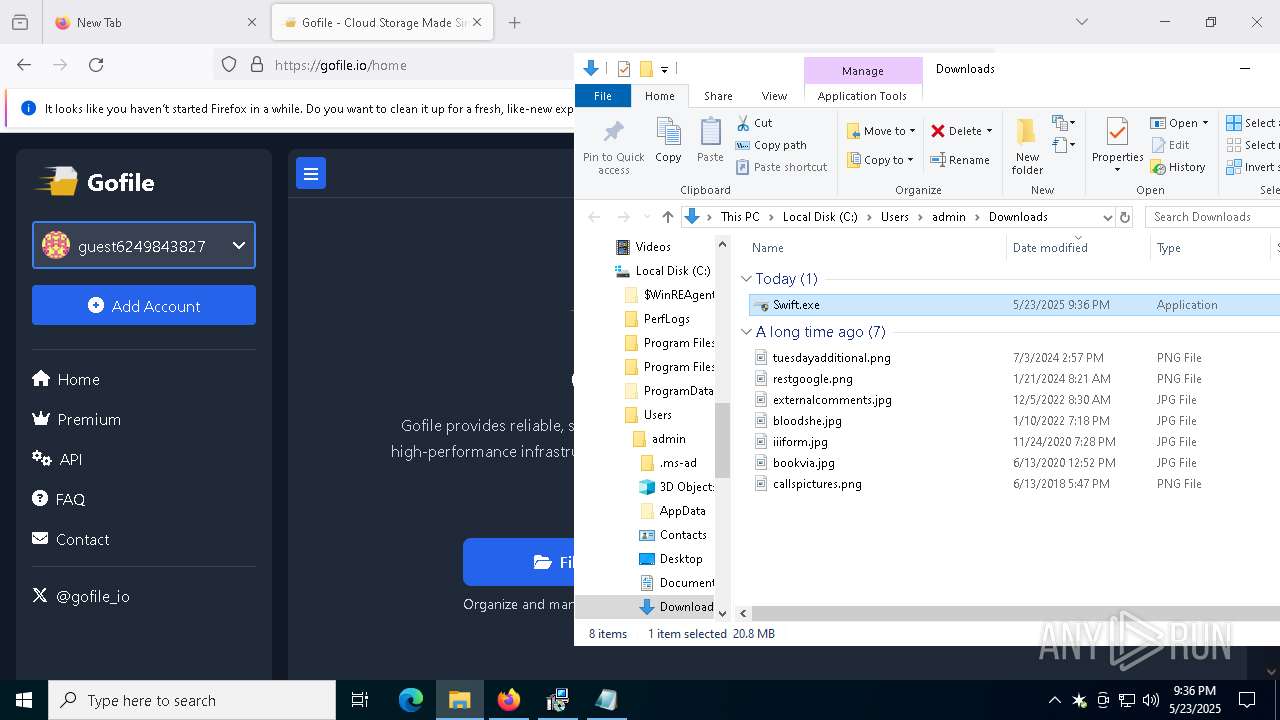Go up one folder level in Explorer
The height and width of the screenshot is (720, 1280).
pyautogui.click(x=668, y=217)
